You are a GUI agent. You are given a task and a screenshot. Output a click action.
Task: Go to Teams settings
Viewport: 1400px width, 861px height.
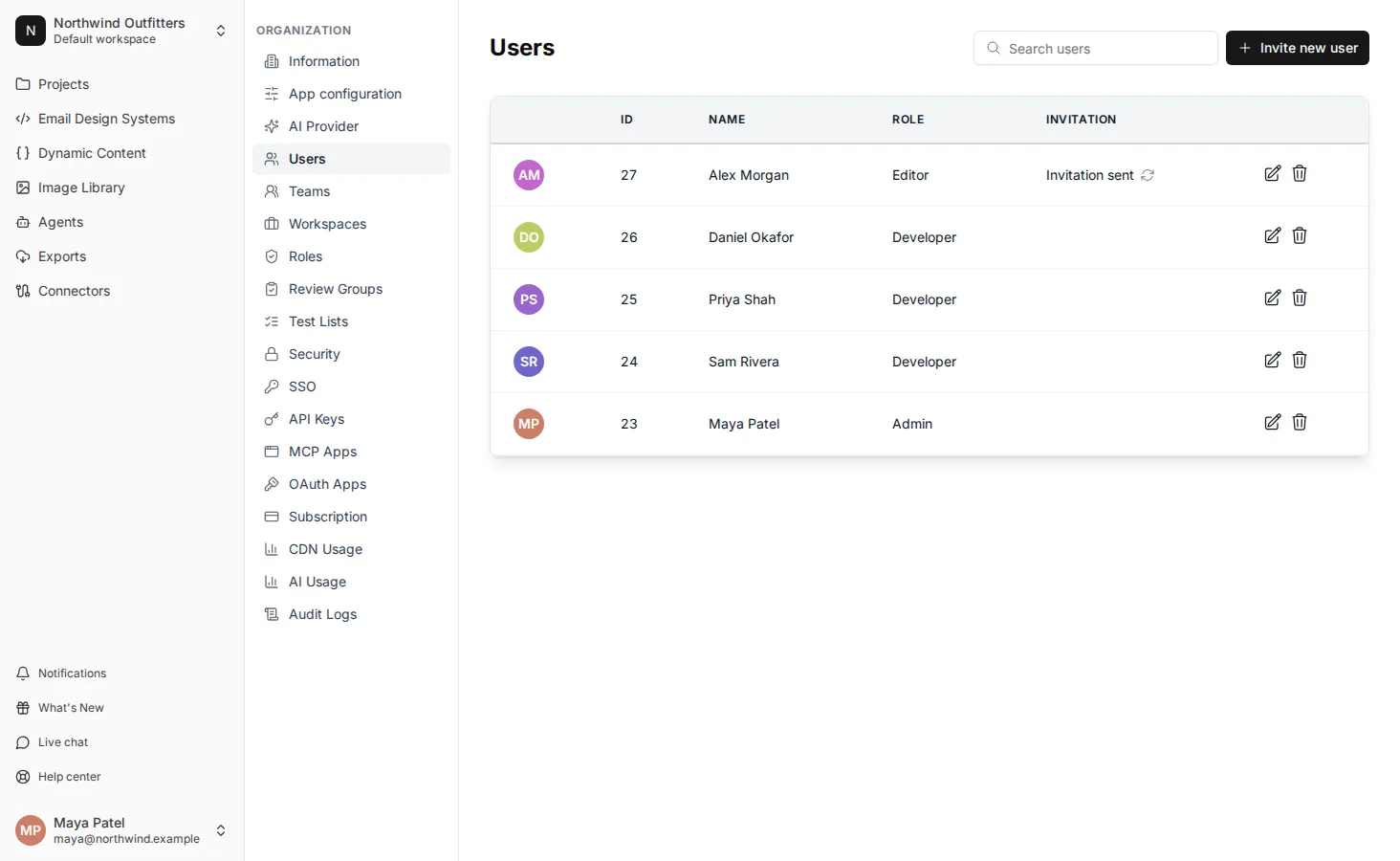[x=351, y=191]
